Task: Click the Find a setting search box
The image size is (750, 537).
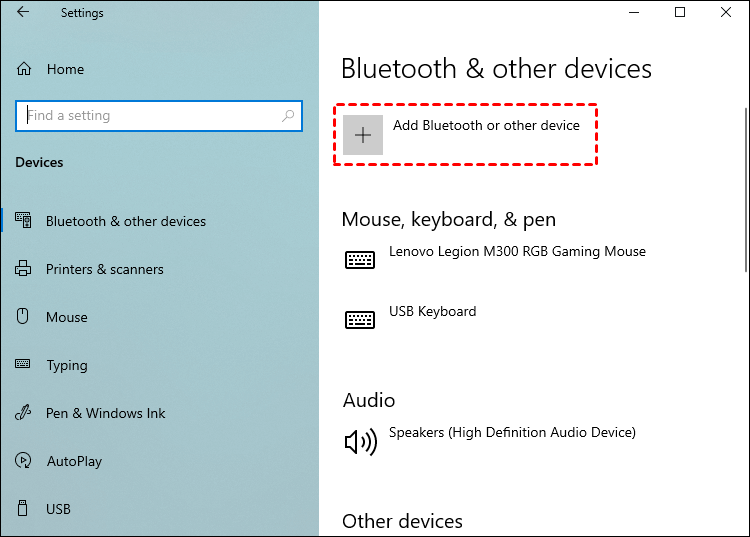Action: (x=150, y=116)
